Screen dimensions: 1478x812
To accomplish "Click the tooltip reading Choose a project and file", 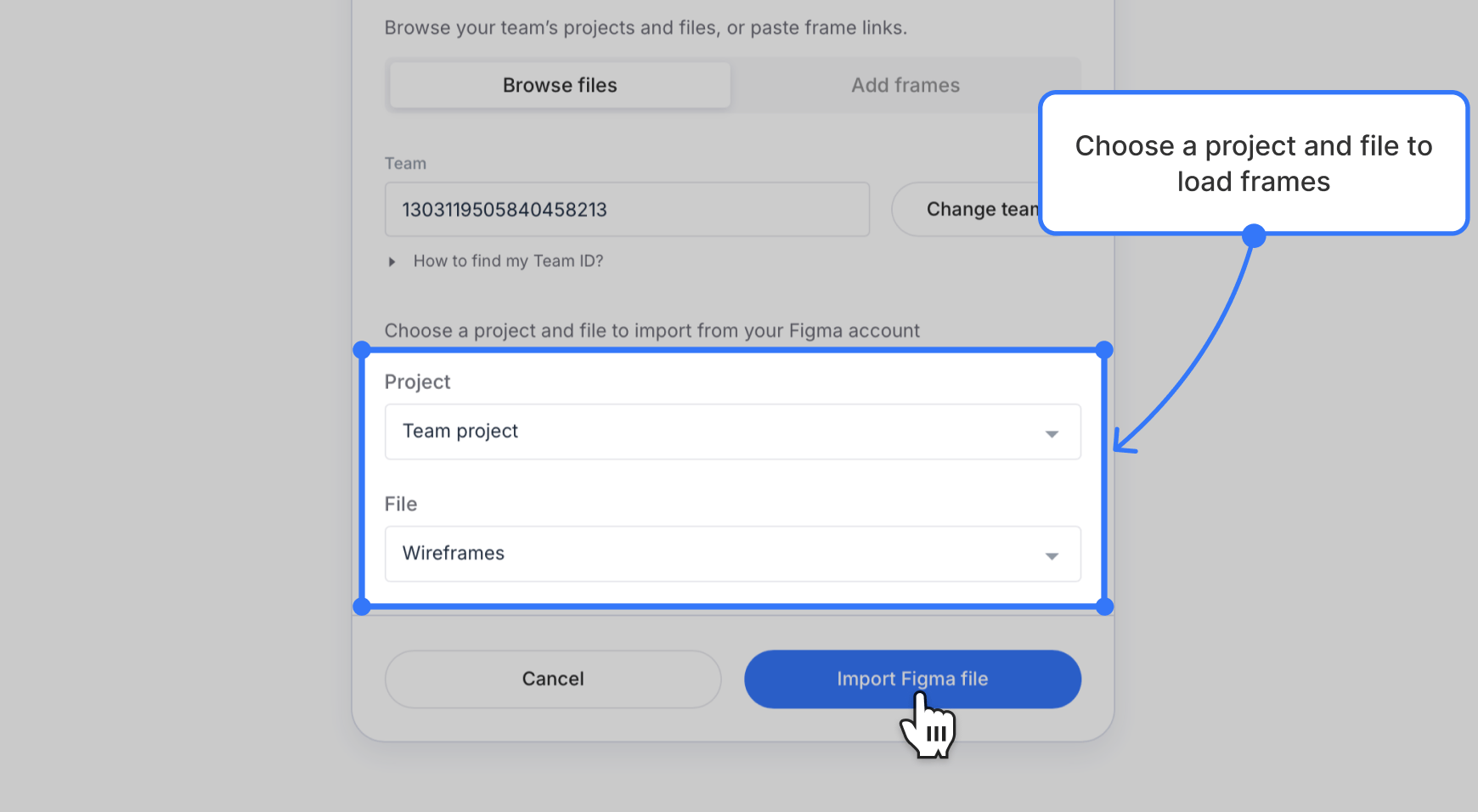I will [x=1254, y=163].
